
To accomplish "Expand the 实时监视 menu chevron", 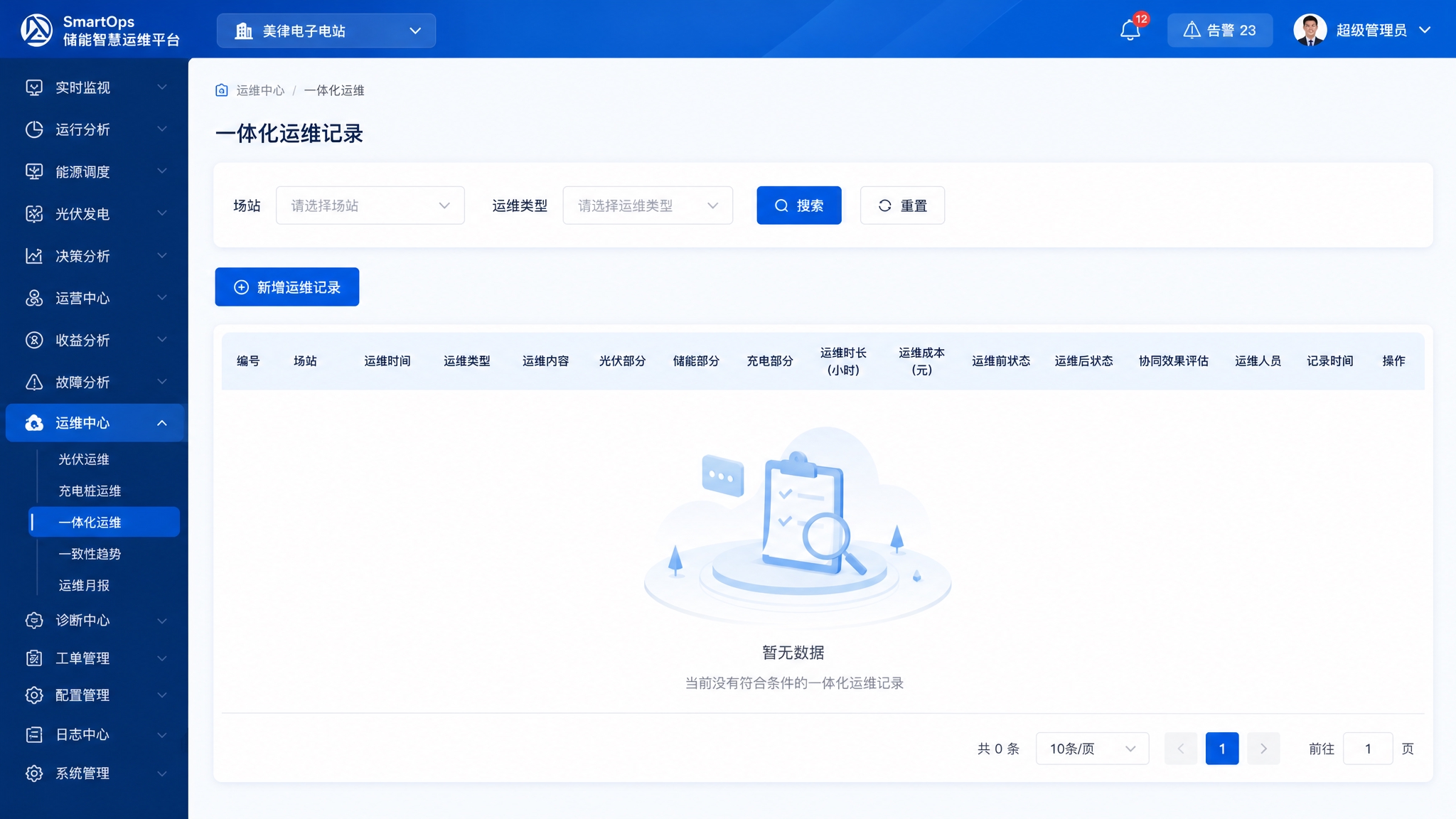I will [x=162, y=87].
